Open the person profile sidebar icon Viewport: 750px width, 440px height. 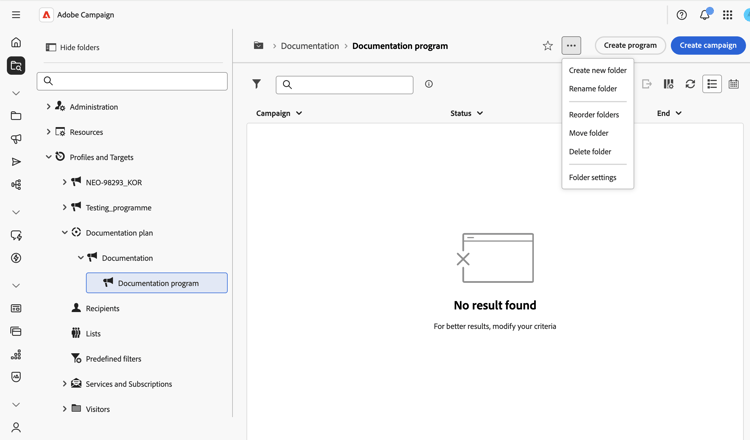tap(16, 428)
